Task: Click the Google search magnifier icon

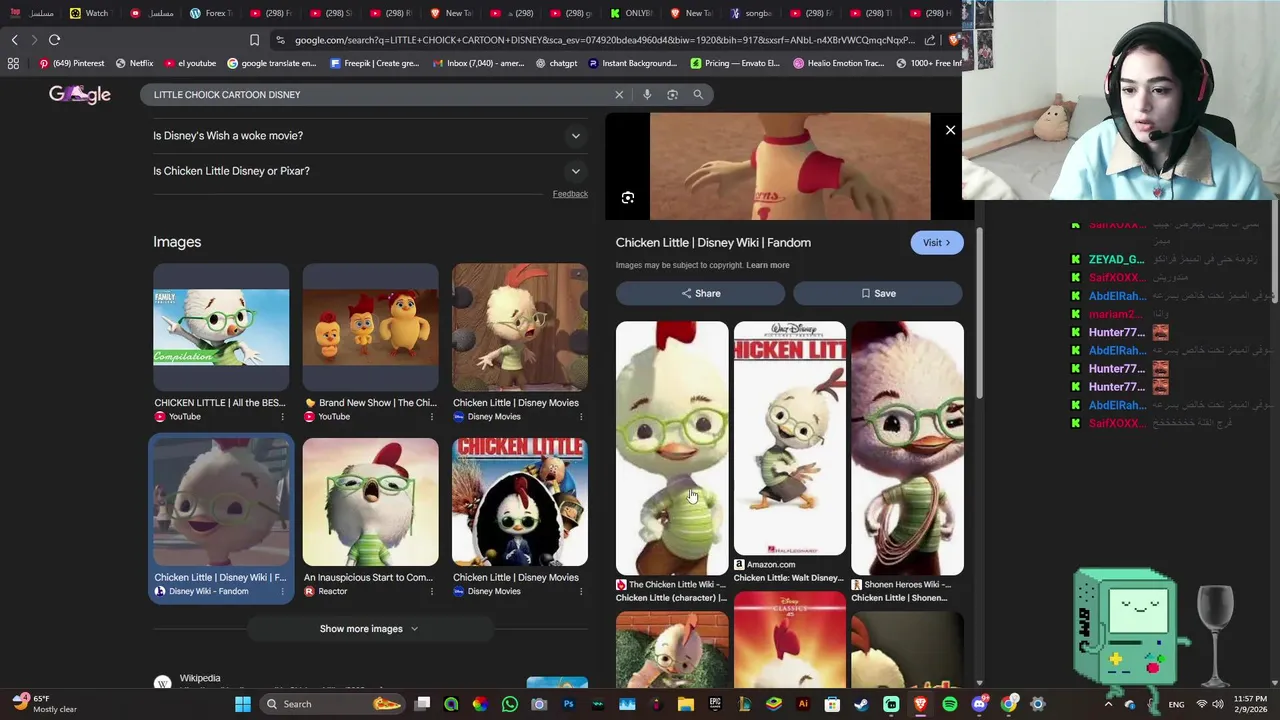Action: click(x=698, y=94)
